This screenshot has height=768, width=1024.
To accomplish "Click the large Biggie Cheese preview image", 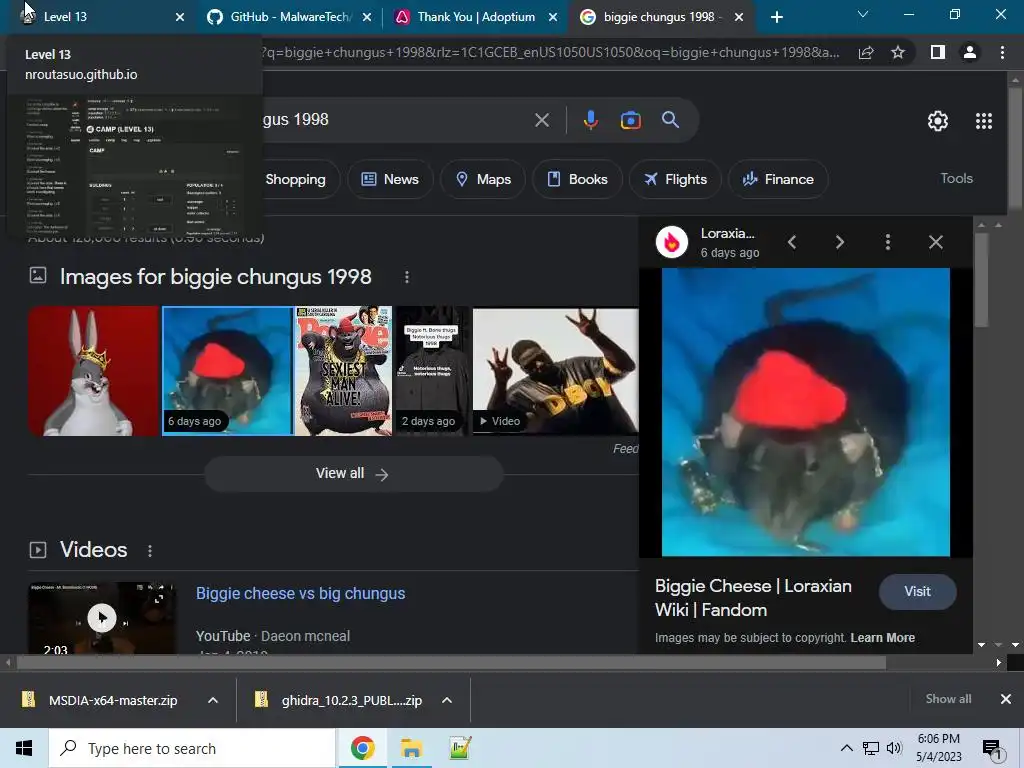I will [x=805, y=412].
